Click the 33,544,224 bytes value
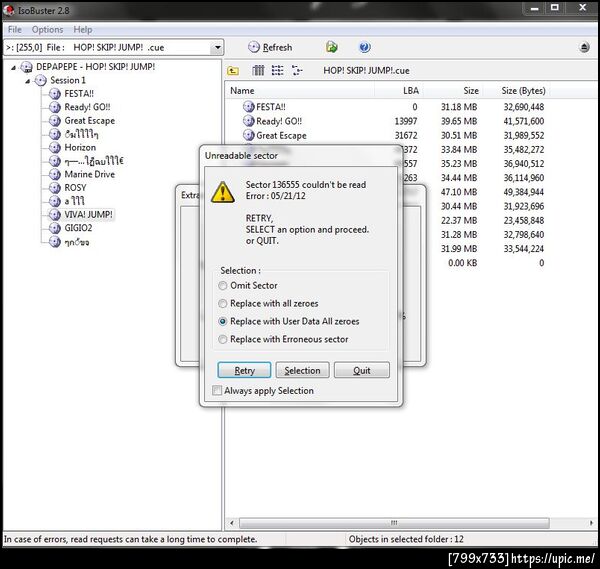The height and width of the screenshot is (569, 600). click(x=523, y=249)
